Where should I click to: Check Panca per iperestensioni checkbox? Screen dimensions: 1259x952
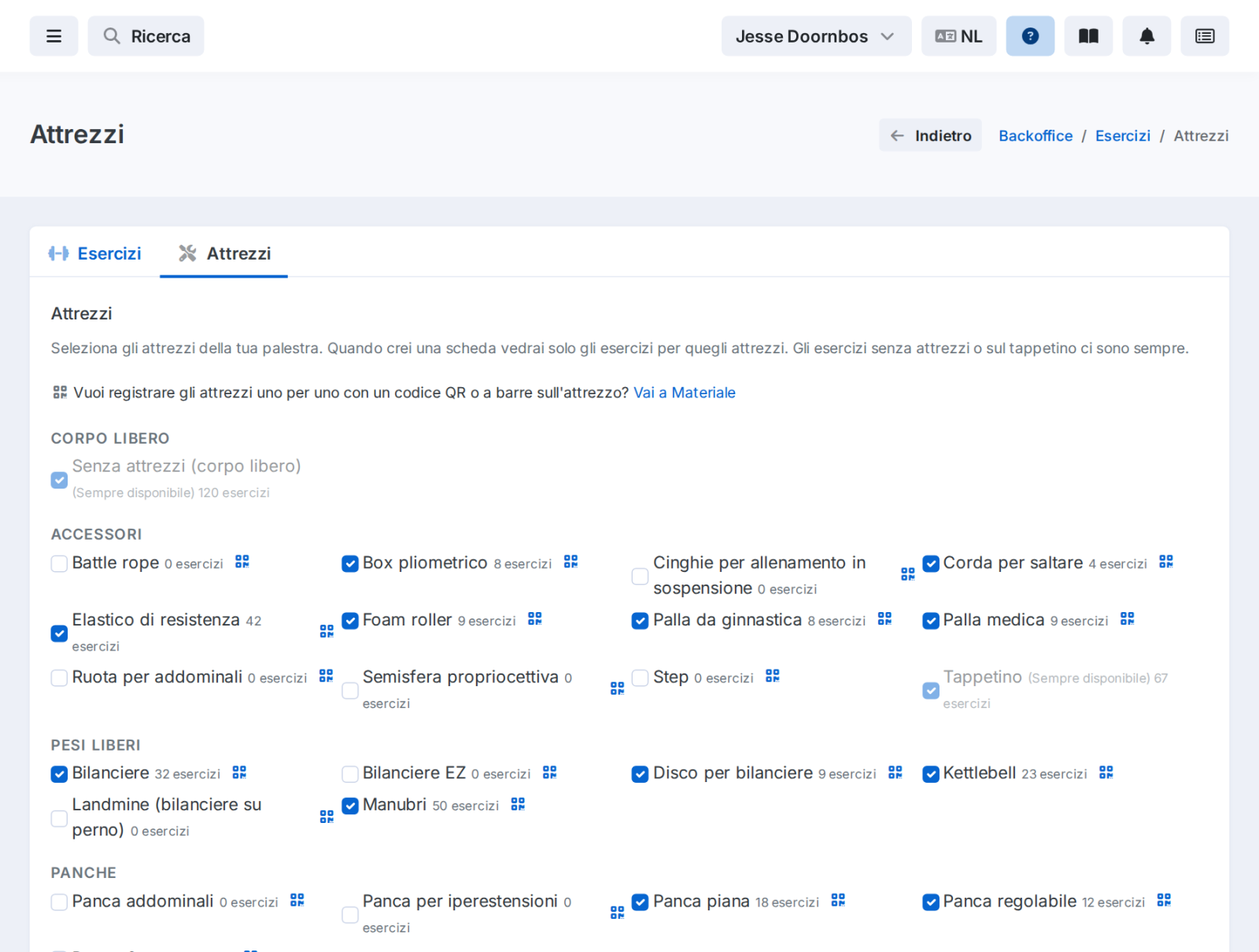tap(350, 914)
